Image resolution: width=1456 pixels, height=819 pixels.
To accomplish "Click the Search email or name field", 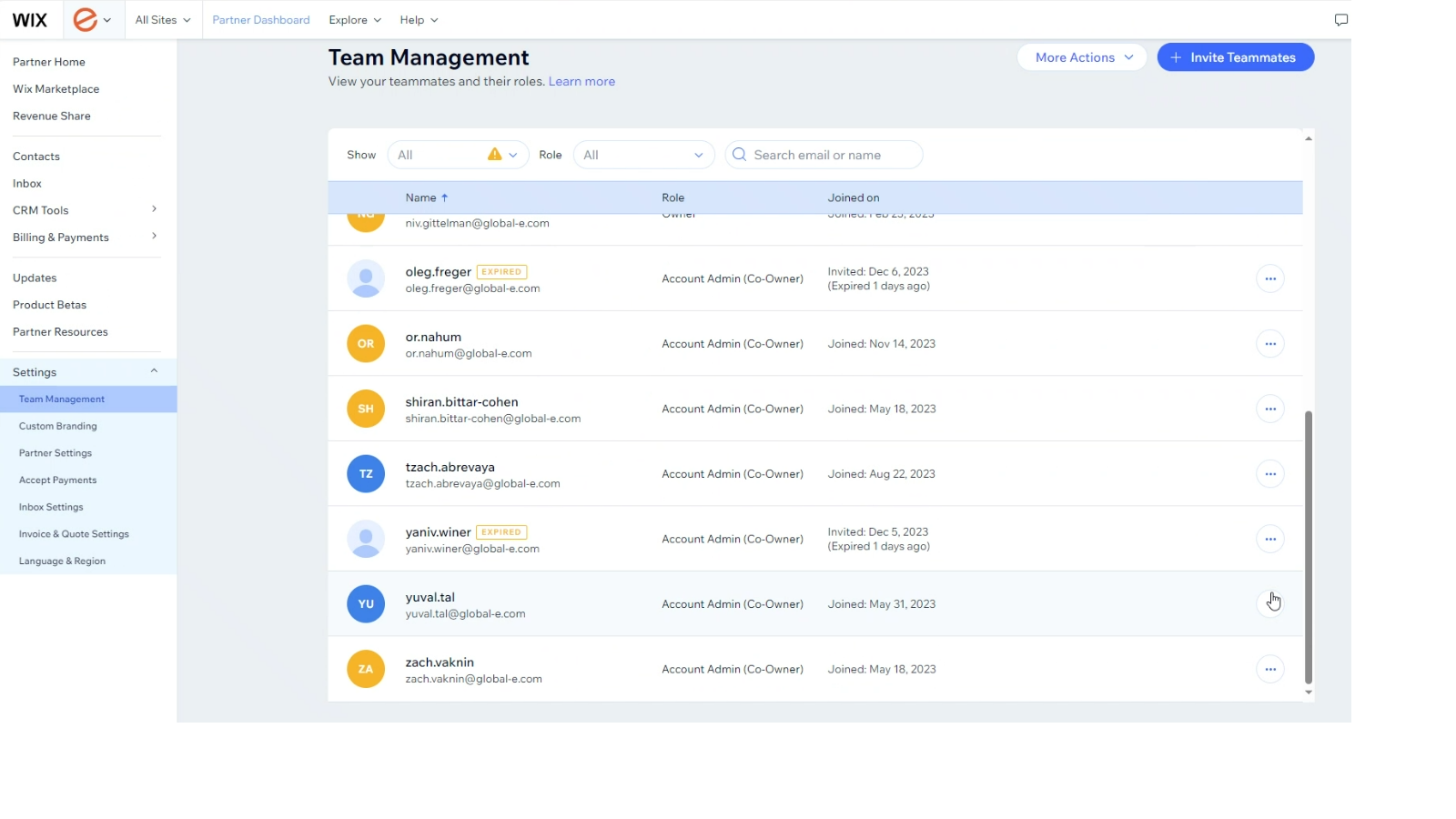I will [824, 155].
